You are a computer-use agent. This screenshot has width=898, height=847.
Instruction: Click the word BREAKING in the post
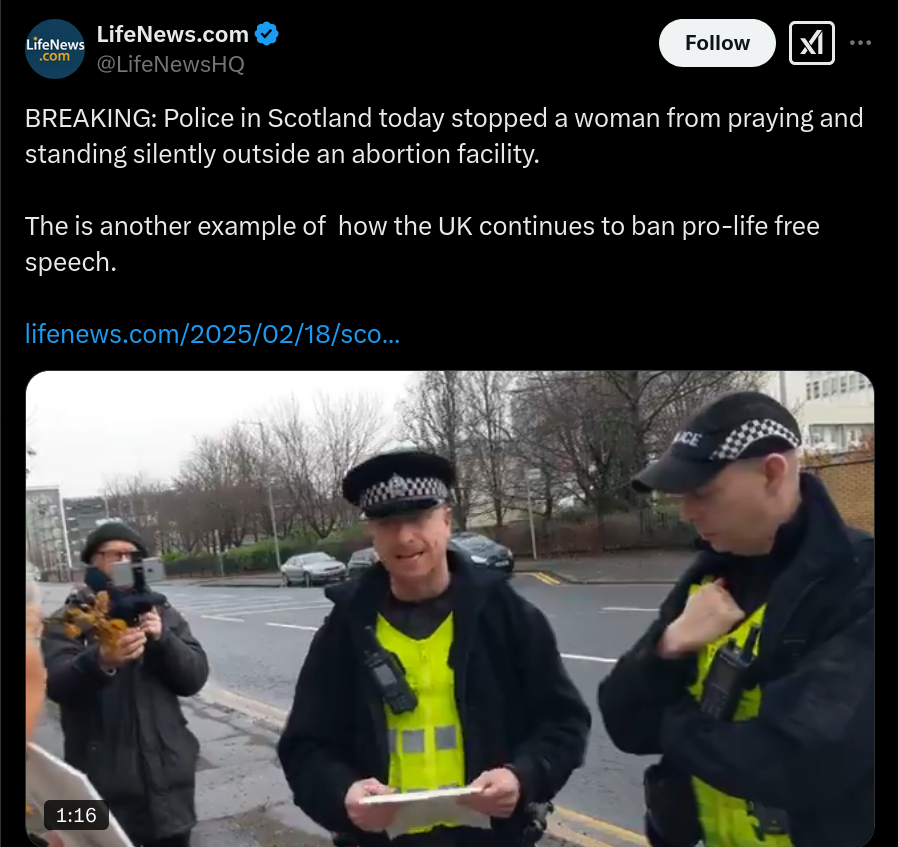coord(90,119)
